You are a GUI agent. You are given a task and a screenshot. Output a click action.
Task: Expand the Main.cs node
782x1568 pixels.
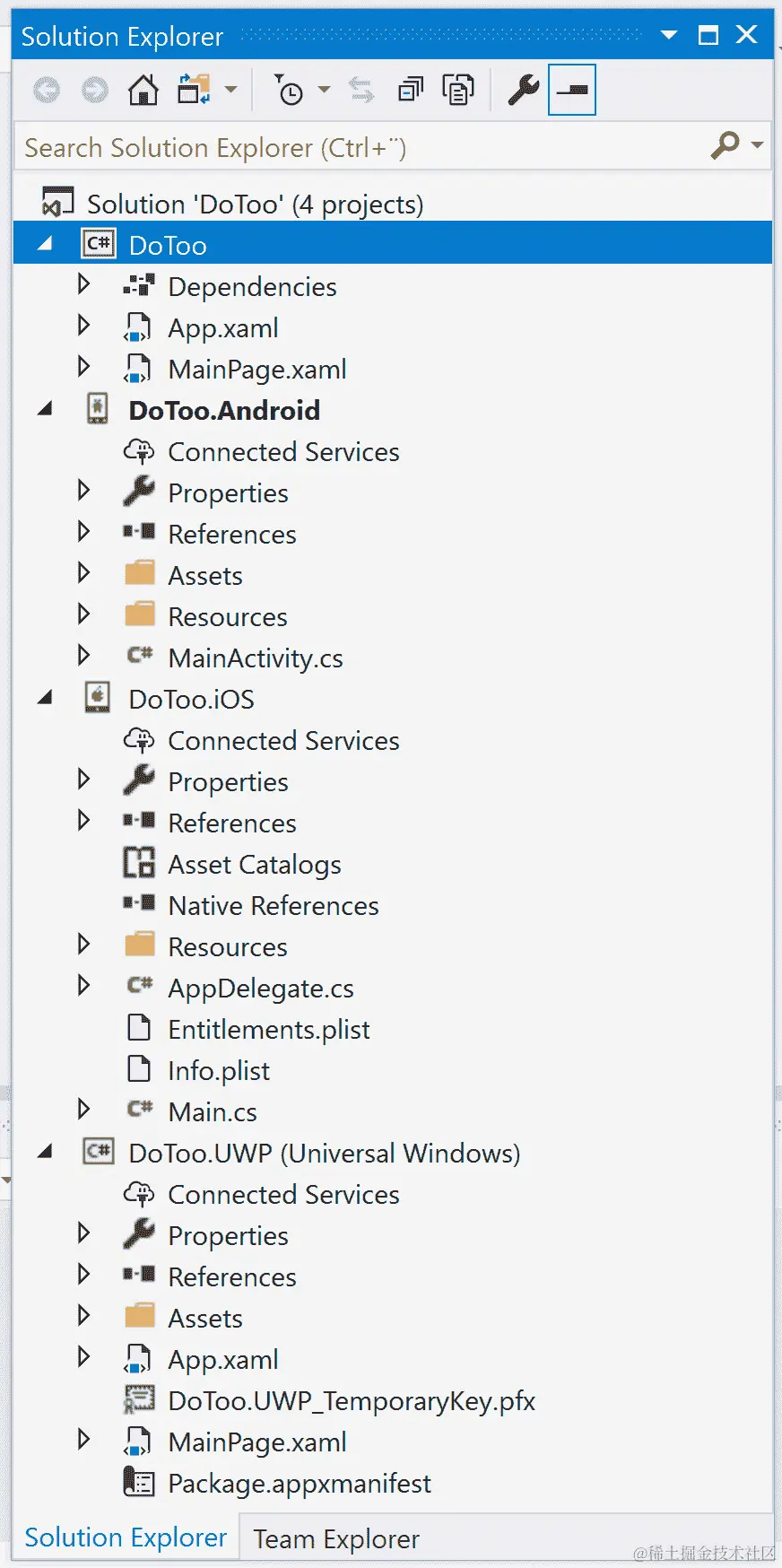tap(84, 1111)
